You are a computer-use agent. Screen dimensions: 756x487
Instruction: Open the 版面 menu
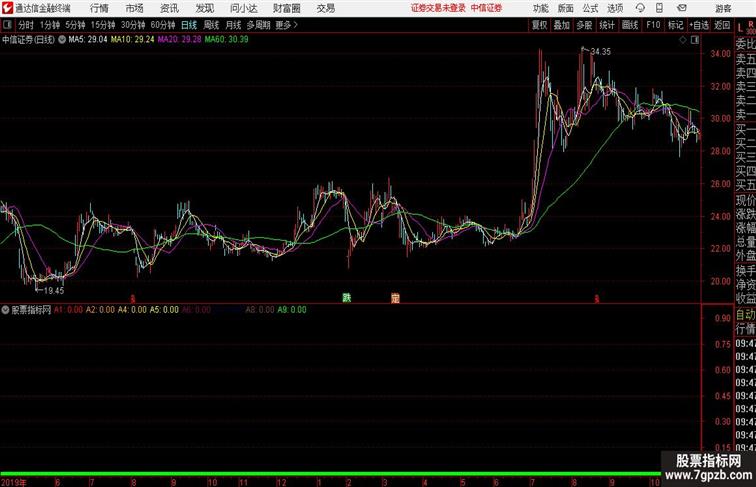(566, 8)
